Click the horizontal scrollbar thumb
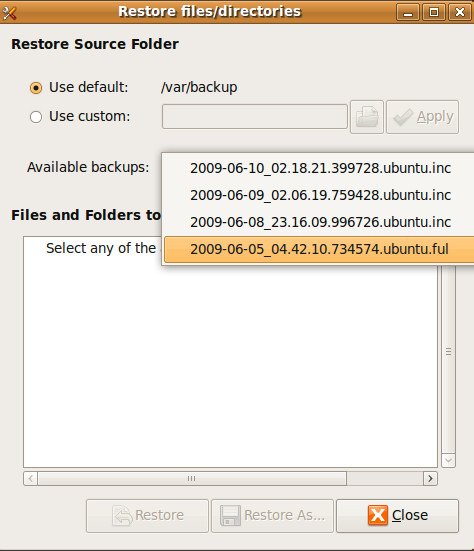This screenshot has height=551, width=474. click(x=192, y=479)
